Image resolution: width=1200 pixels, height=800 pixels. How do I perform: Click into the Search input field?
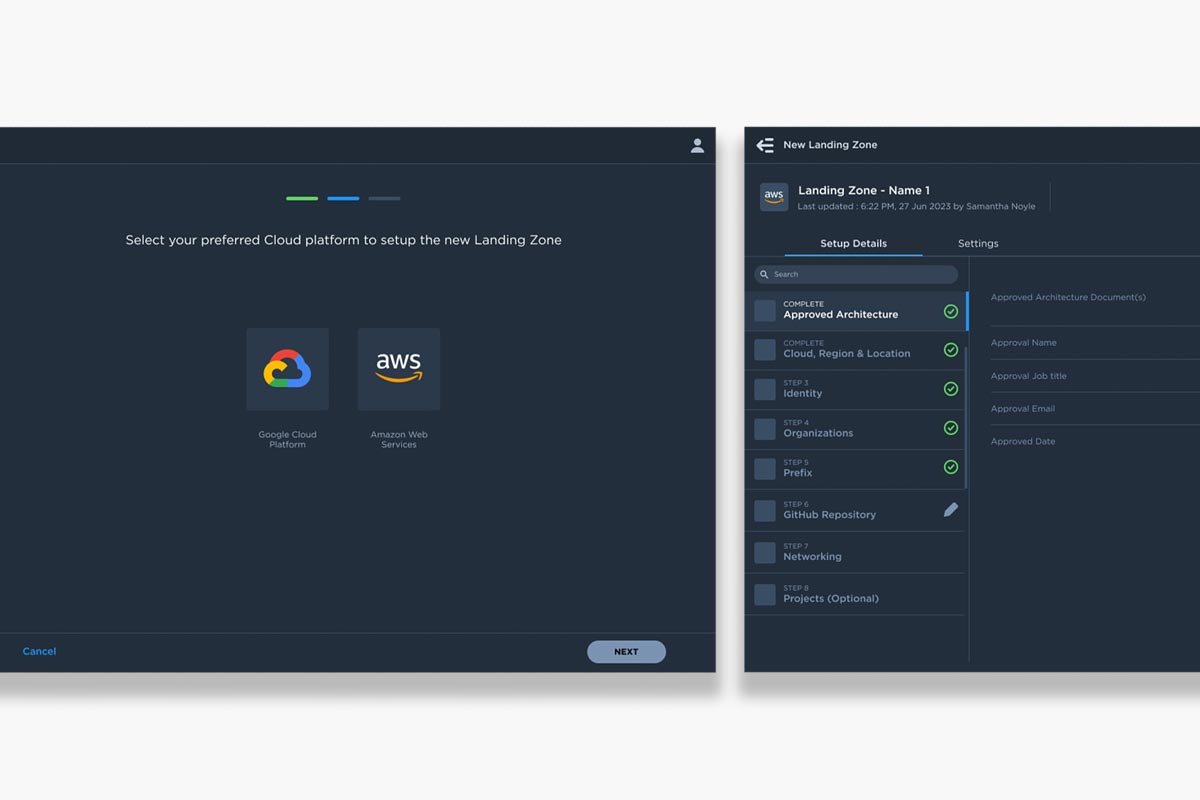(x=860, y=274)
